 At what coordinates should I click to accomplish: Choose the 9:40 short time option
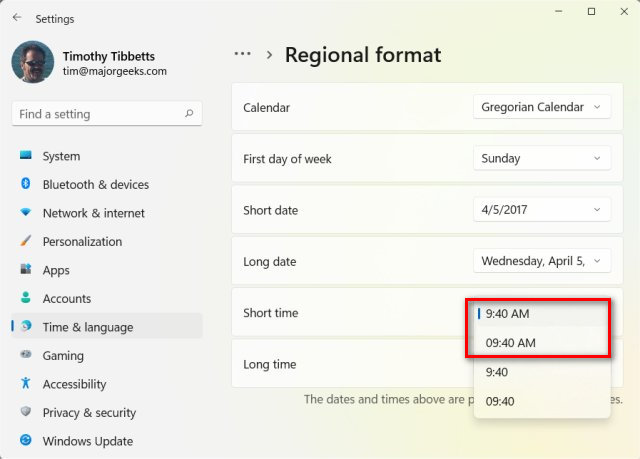[497, 372]
